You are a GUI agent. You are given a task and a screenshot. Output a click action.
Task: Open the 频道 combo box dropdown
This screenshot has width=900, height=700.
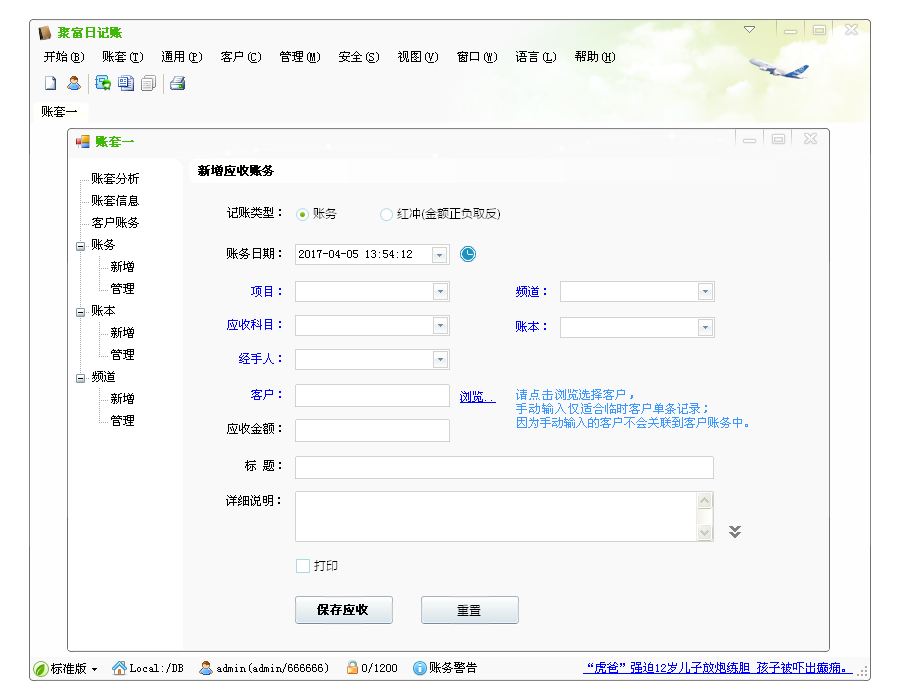pos(705,292)
